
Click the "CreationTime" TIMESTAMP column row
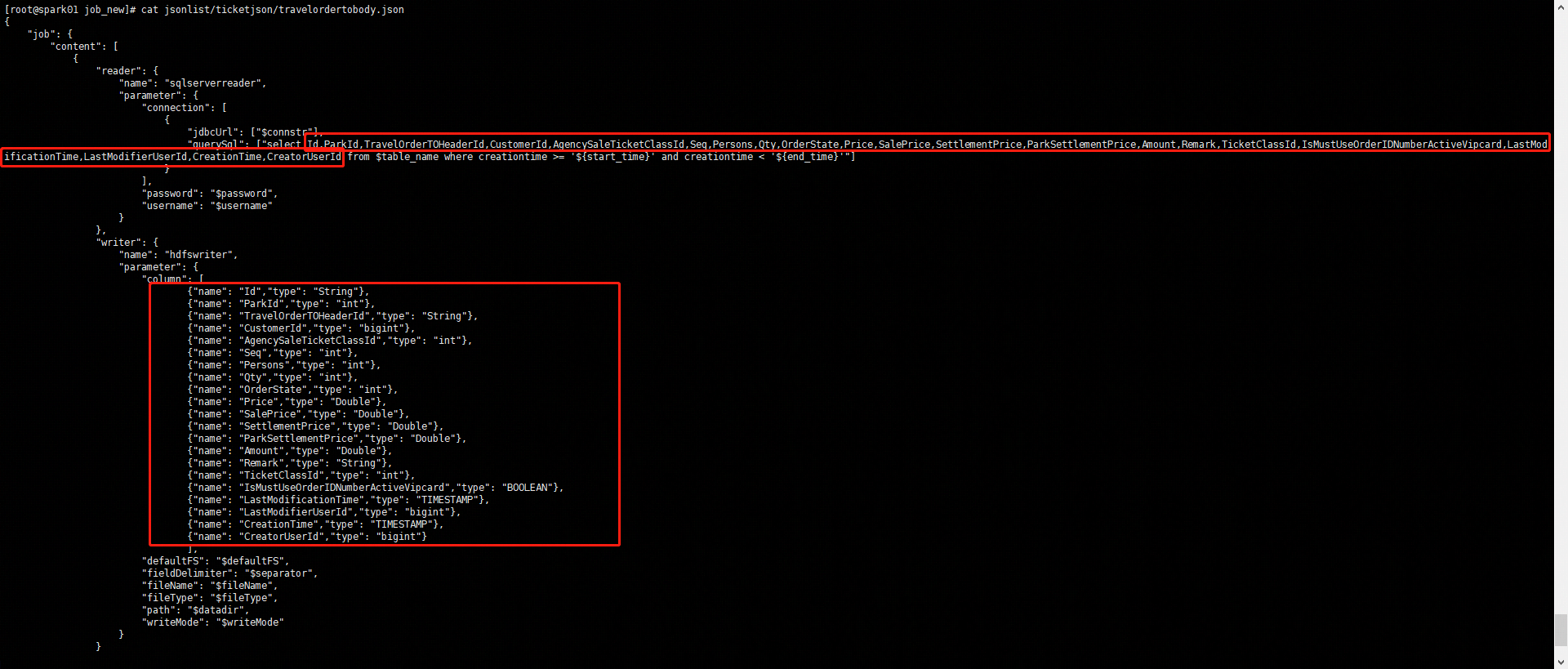pos(315,524)
